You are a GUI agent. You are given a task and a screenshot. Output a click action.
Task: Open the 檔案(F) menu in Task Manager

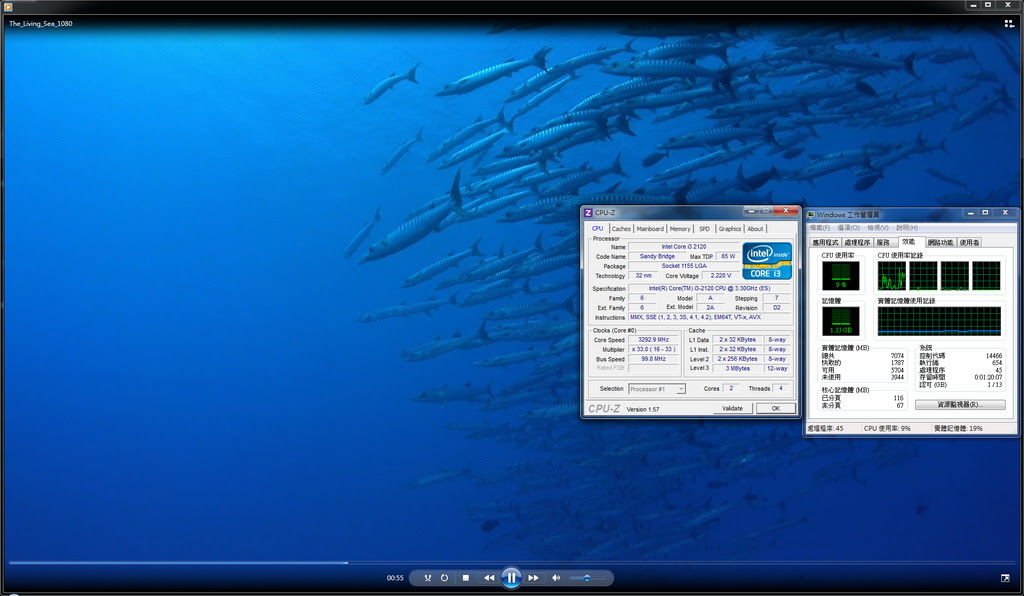click(820, 228)
